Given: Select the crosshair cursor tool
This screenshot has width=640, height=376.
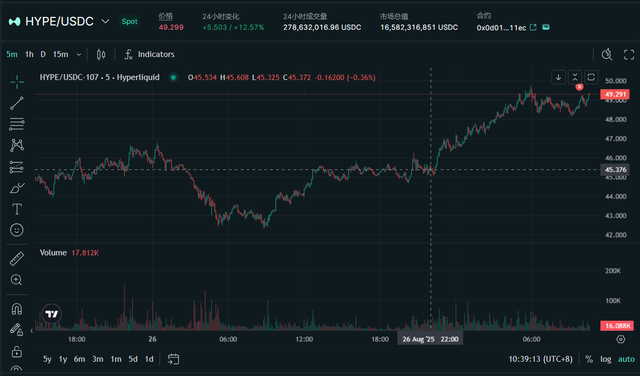Looking at the screenshot, I should [x=17, y=82].
